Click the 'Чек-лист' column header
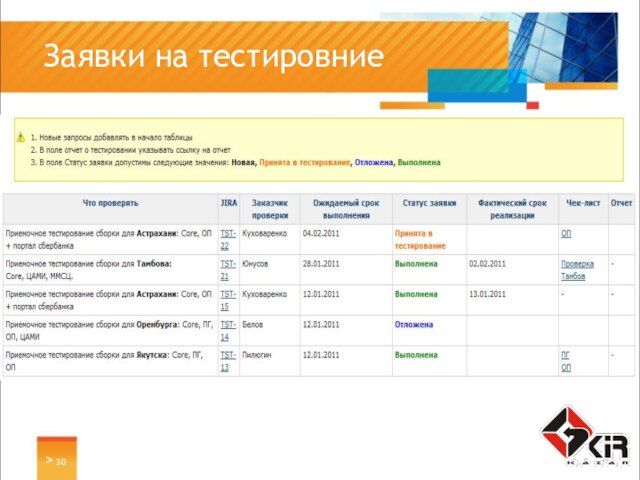Screen dimensions: 640x480 (582, 203)
